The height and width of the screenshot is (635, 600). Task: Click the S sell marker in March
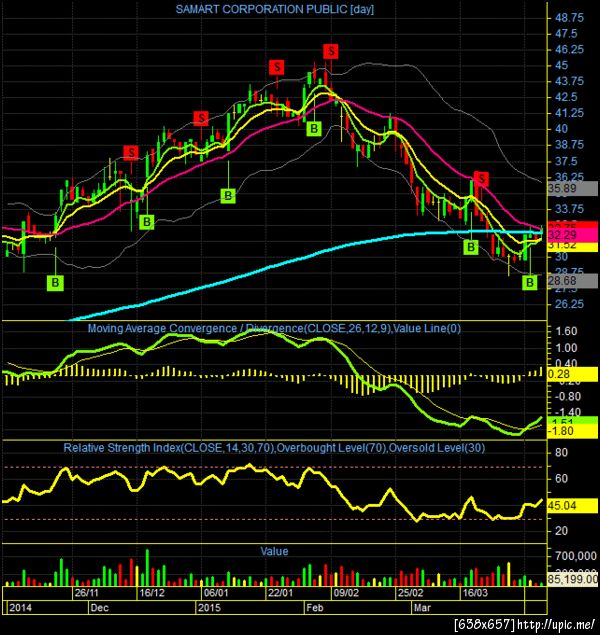coord(481,178)
